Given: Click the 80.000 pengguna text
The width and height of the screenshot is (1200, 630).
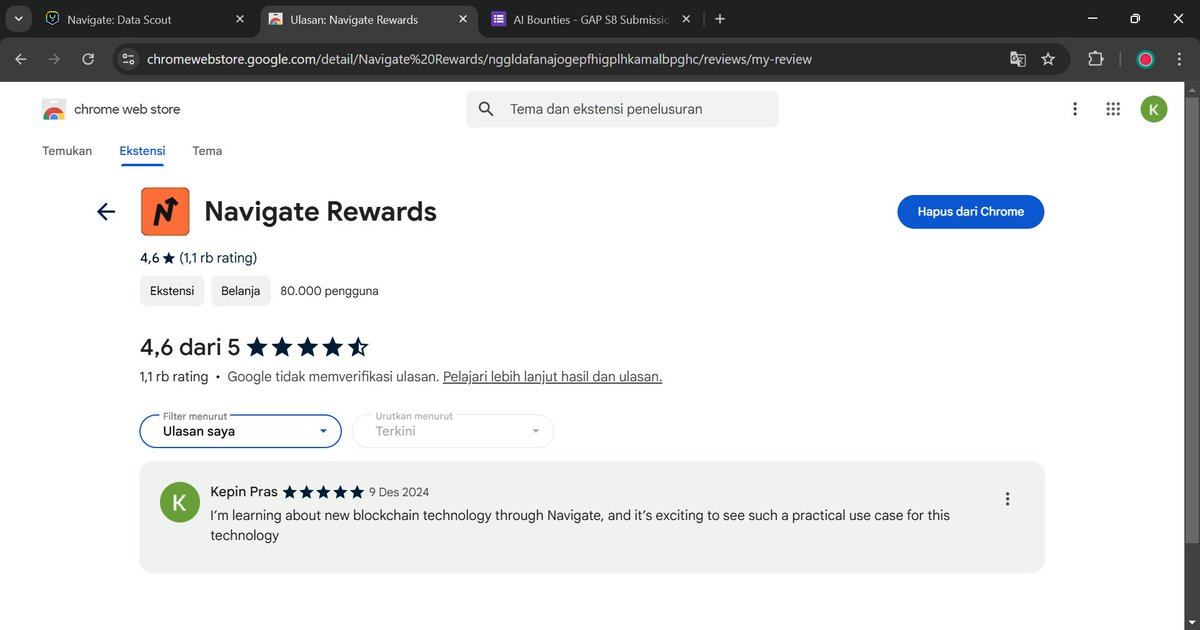Looking at the screenshot, I should 329,291.
